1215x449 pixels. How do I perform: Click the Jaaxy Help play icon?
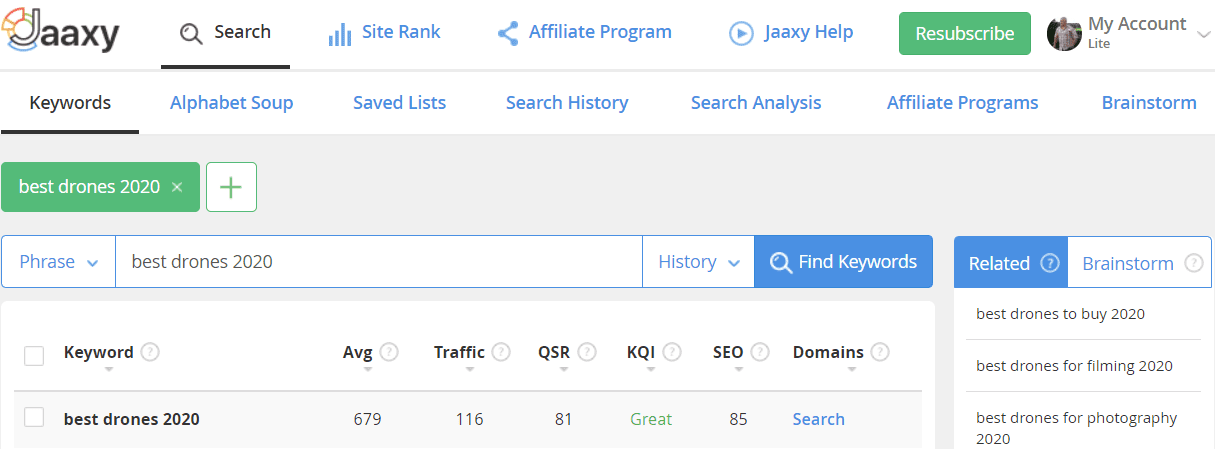click(x=741, y=33)
